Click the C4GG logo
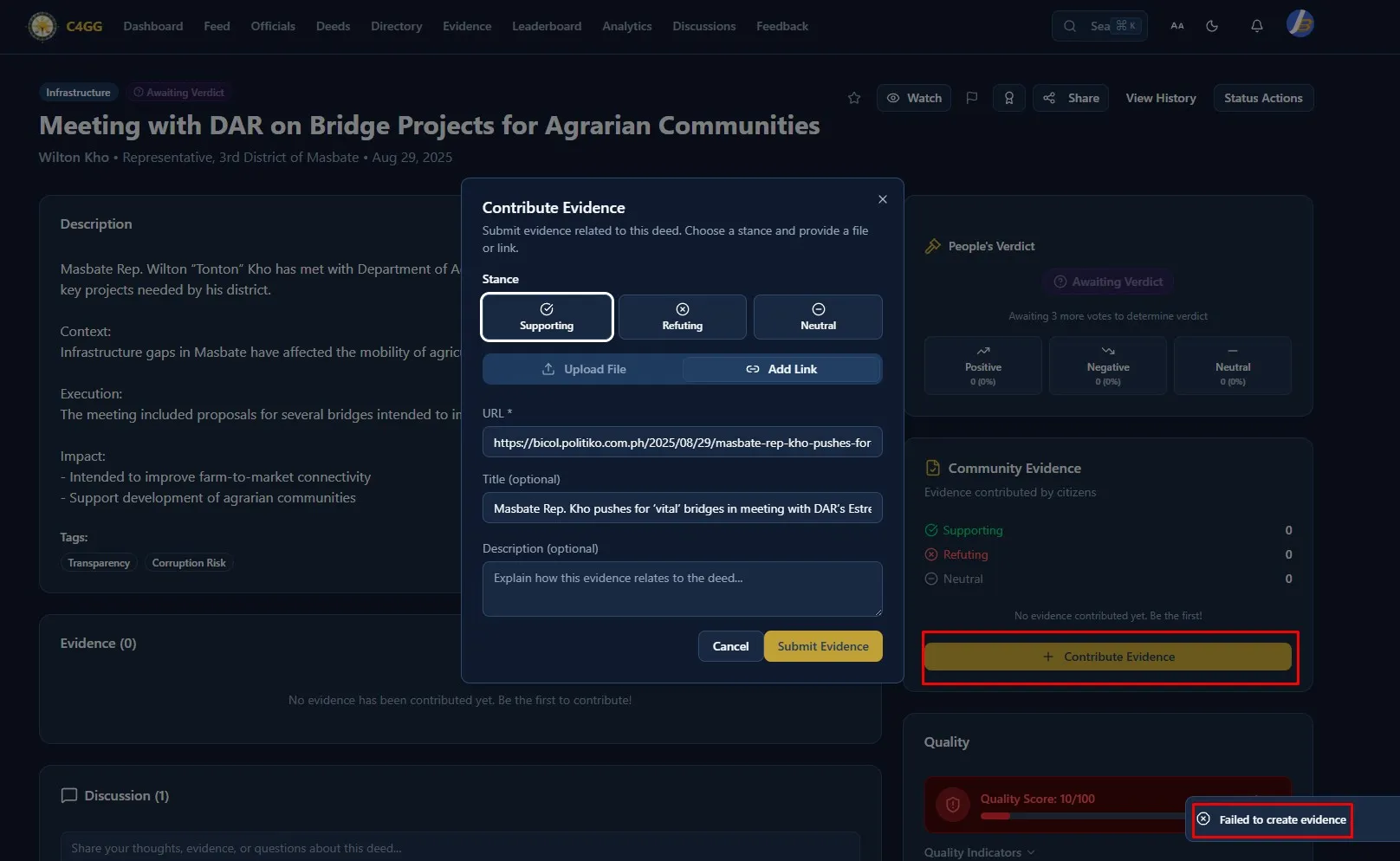This screenshot has width=1400, height=861. tap(66, 26)
